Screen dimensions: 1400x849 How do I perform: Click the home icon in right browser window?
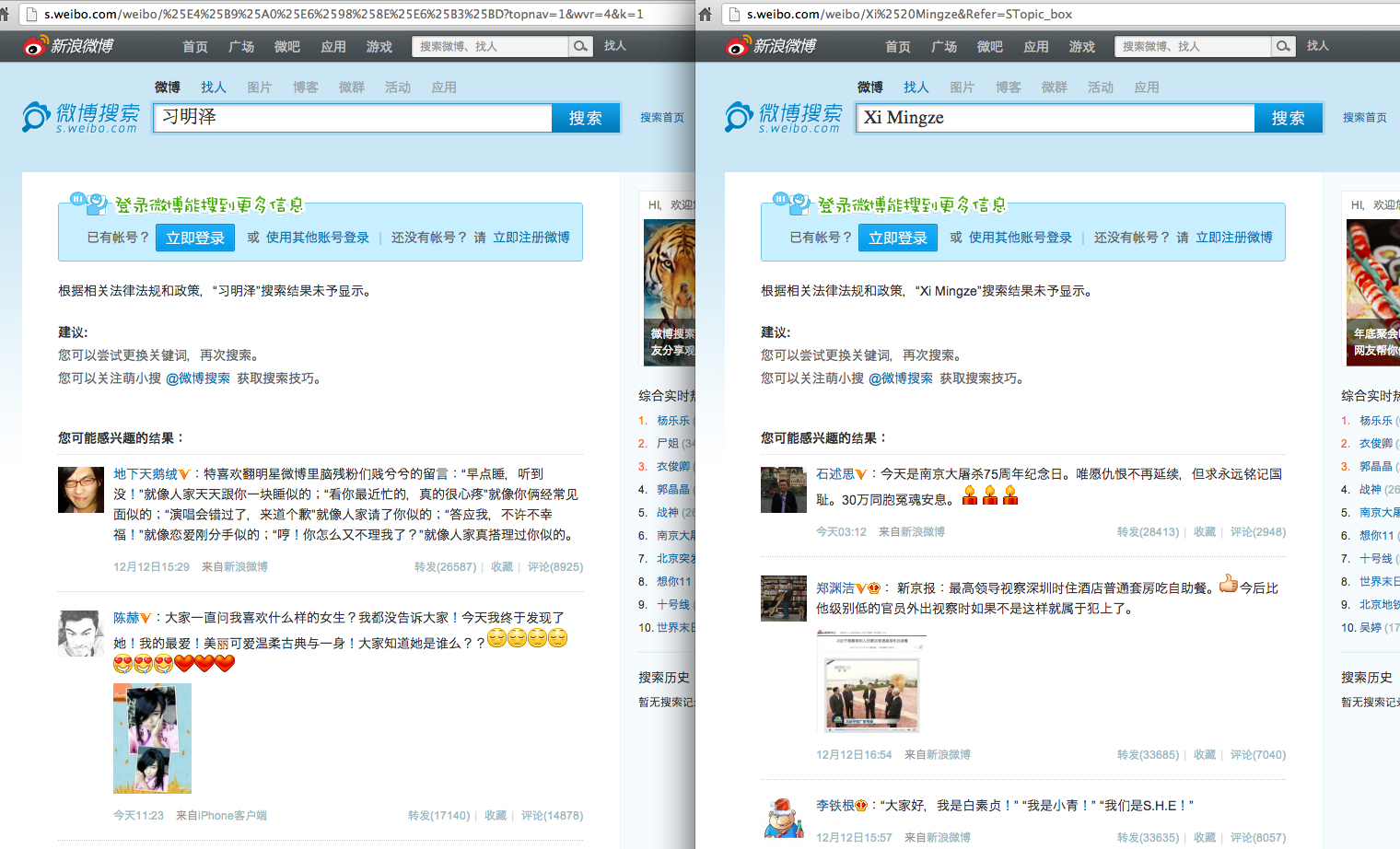coord(706,14)
